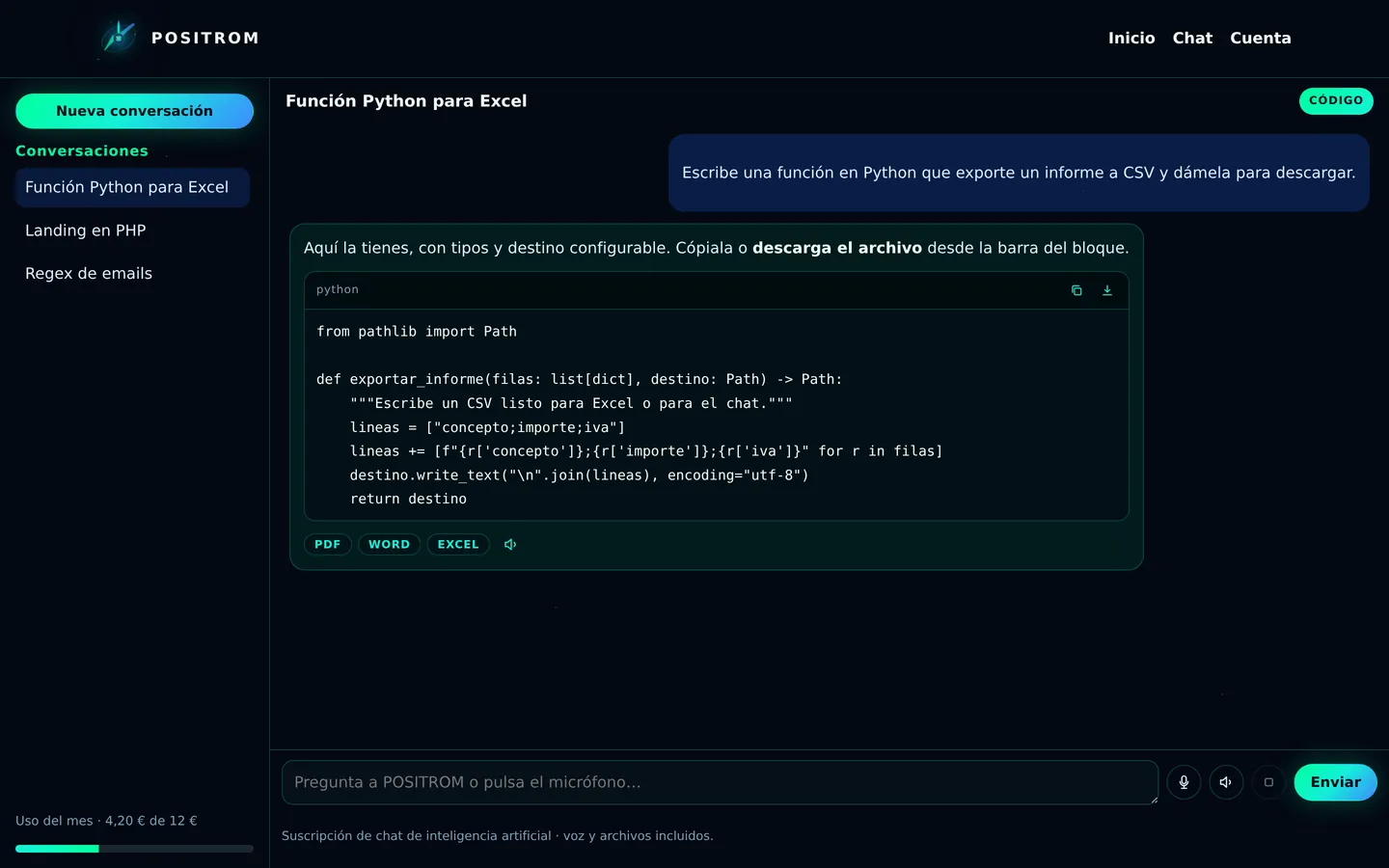Screen dimensions: 1389x868
Task: Click the 'Conversaciones' sidebar heading
Action: (x=82, y=151)
